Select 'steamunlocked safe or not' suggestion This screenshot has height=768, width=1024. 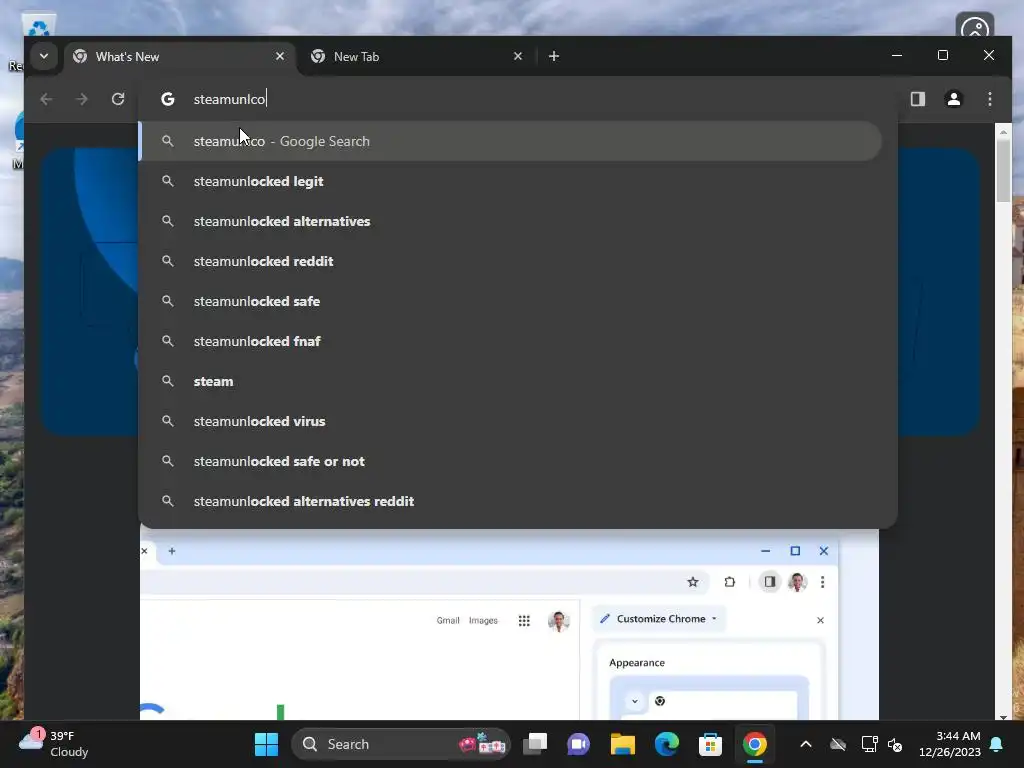[510, 461]
